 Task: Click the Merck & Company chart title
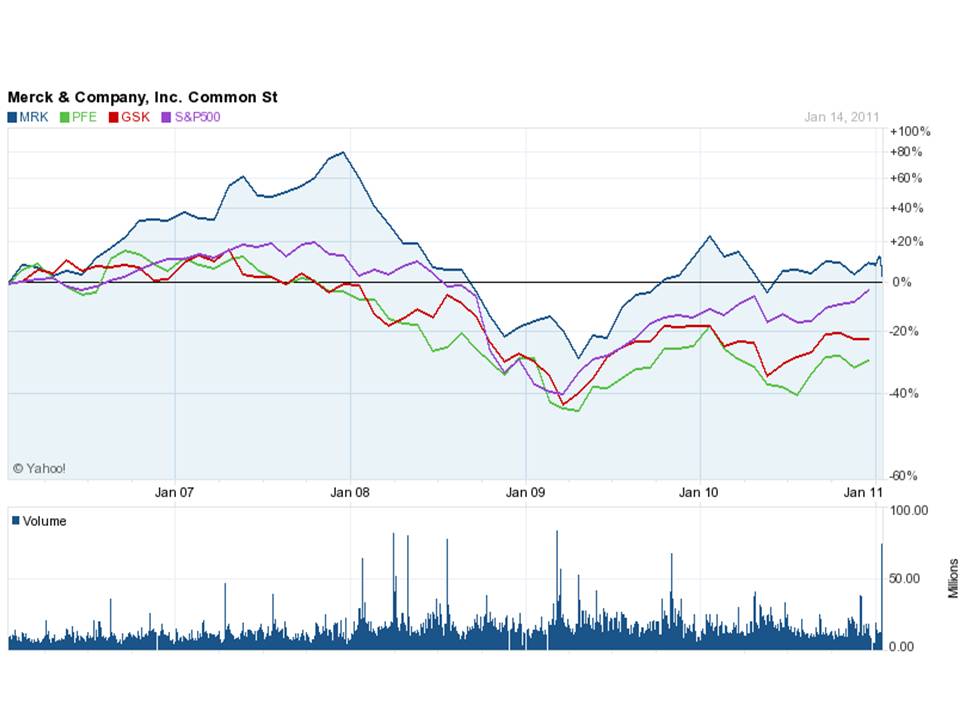coord(143,97)
